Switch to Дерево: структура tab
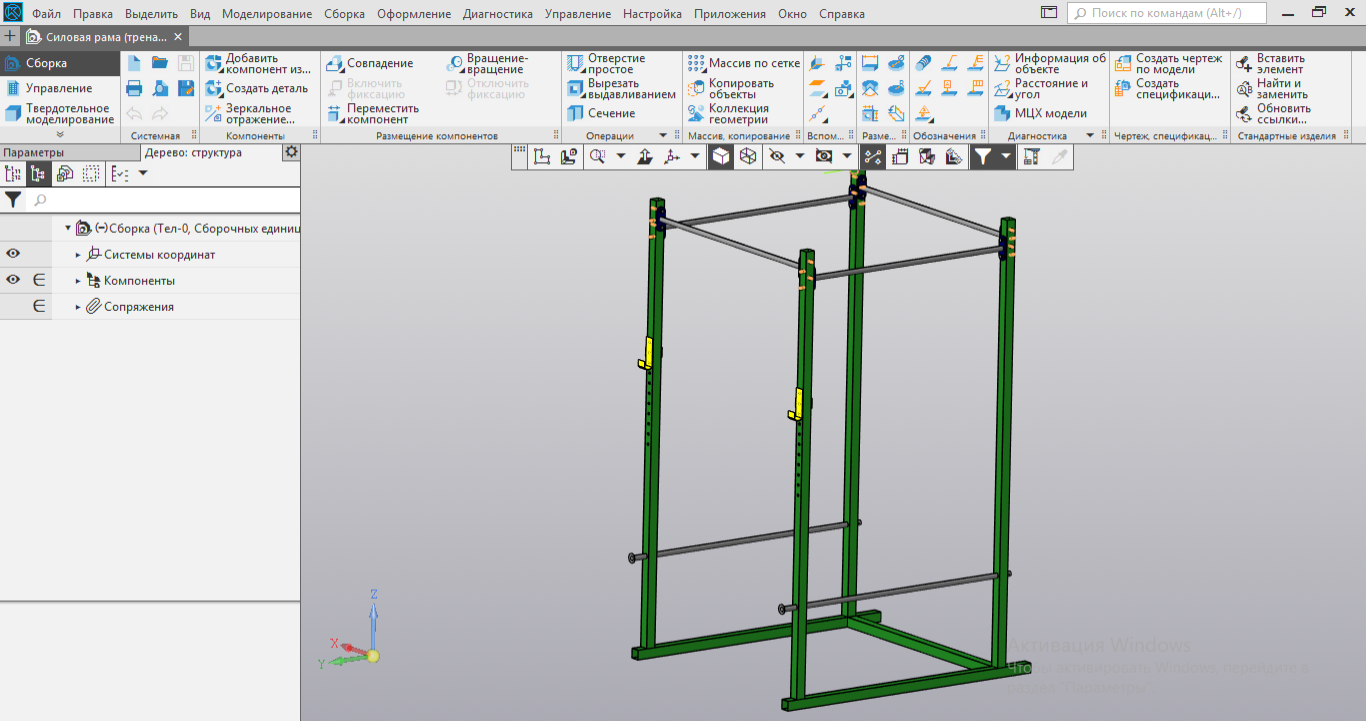The width and height of the screenshot is (1366, 721). tap(193, 152)
